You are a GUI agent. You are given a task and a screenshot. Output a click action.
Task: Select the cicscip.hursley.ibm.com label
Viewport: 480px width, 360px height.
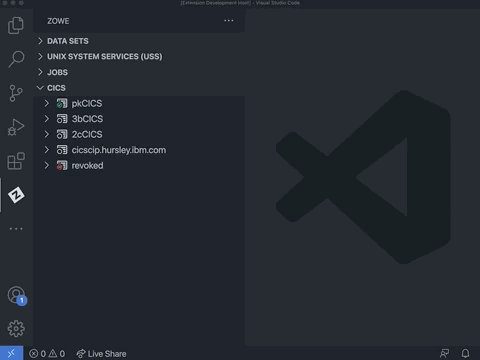click(119, 150)
